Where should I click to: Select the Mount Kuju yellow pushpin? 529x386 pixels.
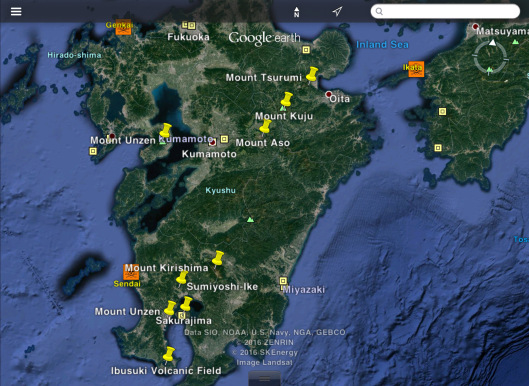pos(286,100)
